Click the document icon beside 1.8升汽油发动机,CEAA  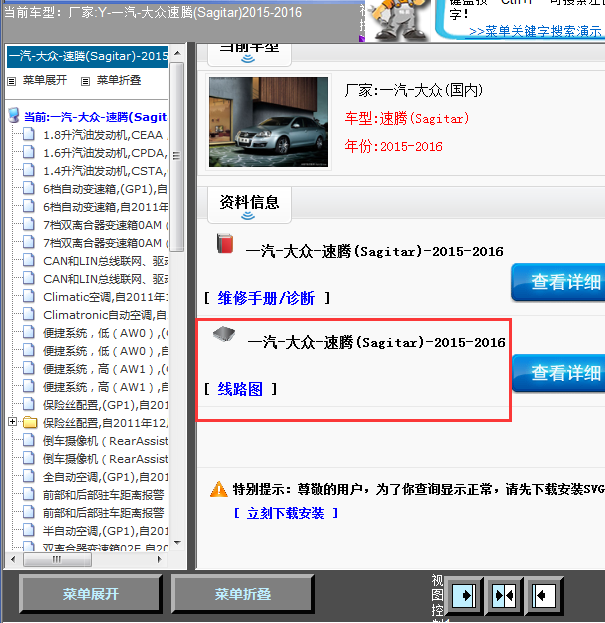29,134
